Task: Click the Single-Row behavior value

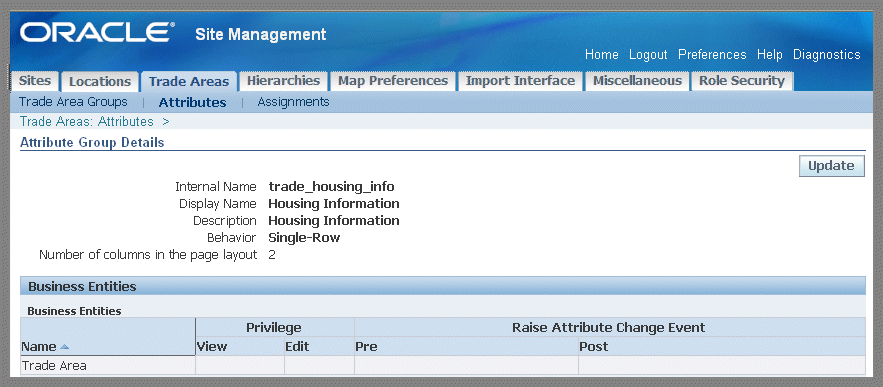Action: click(304, 238)
